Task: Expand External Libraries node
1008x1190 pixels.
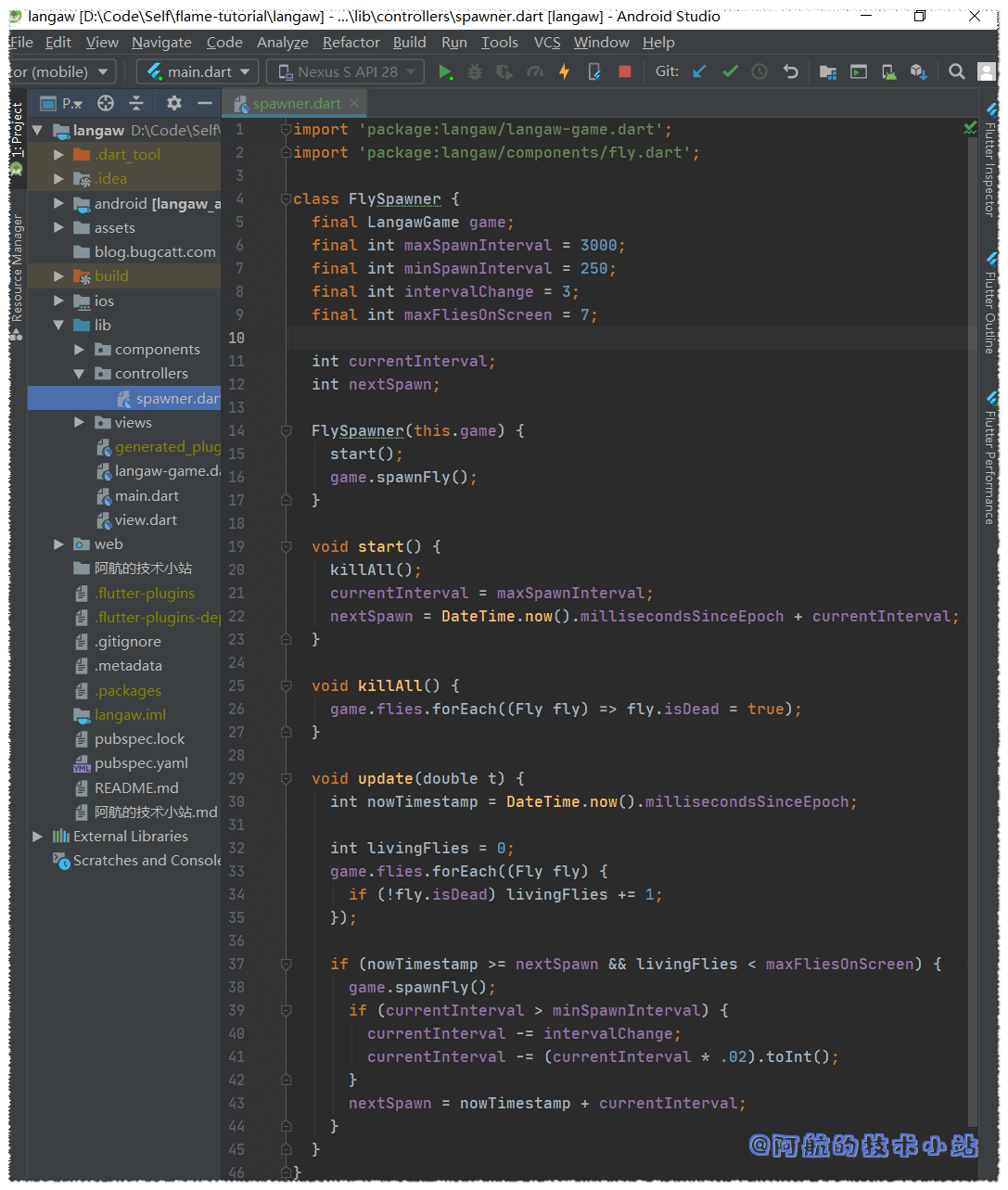Action: click(38, 837)
